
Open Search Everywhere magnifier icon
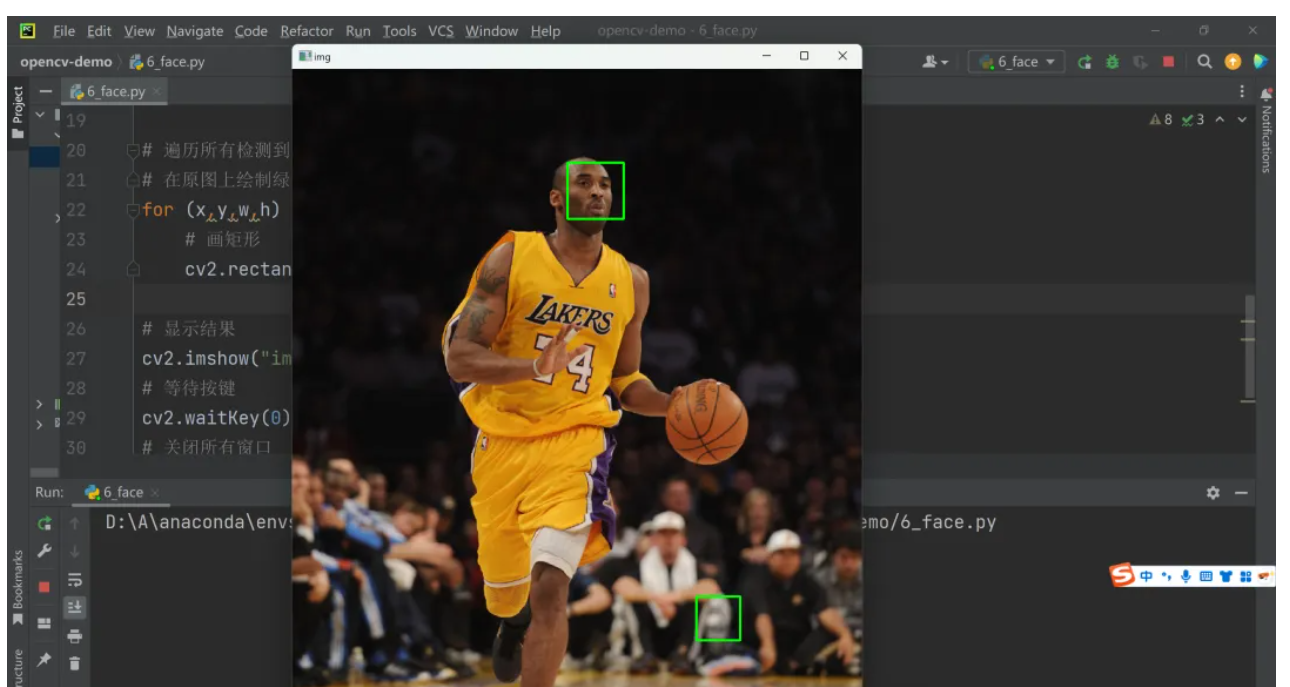(1204, 62)
